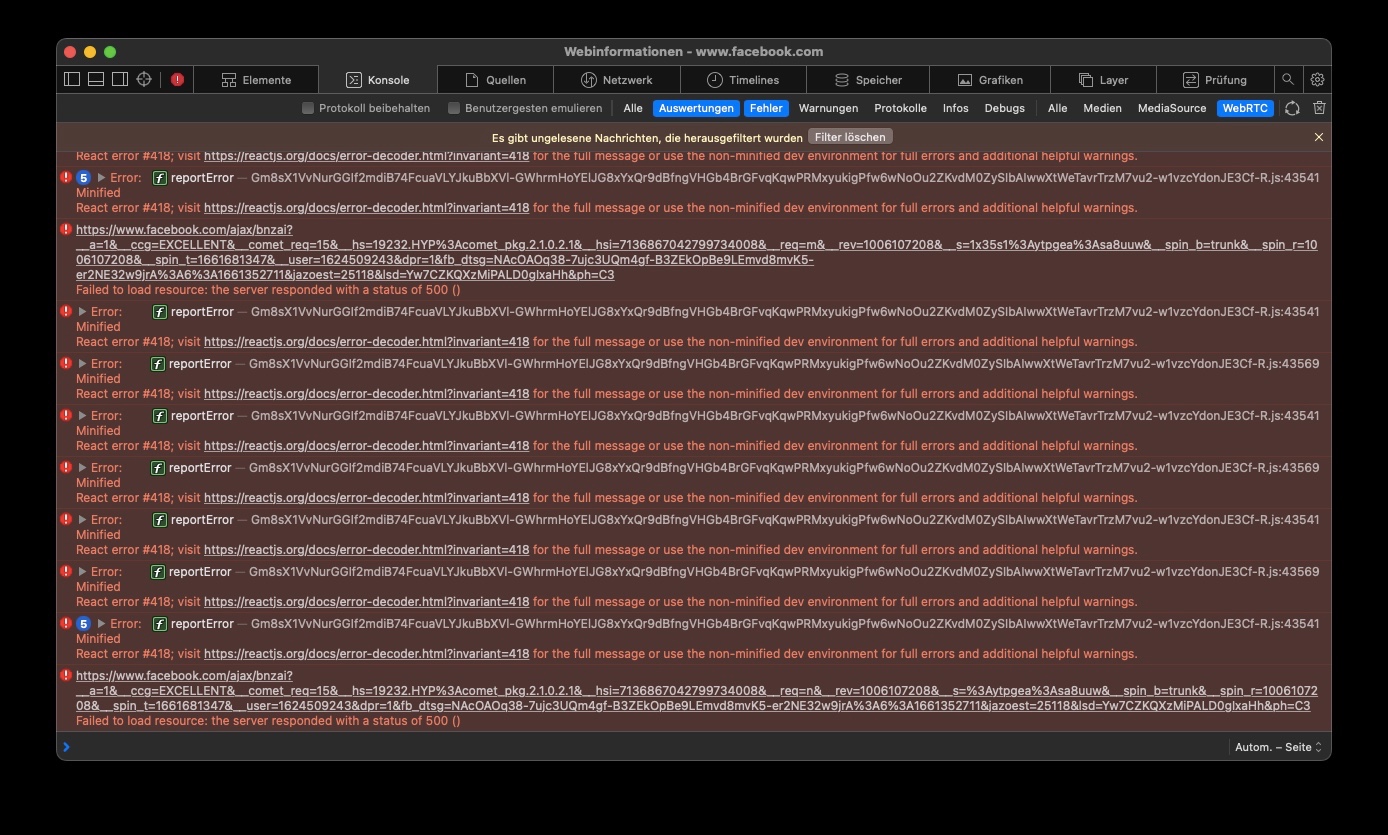Screen dimensions: 1388x835
Task: Clear the console with the trash icon
Action: point(1319,108)
